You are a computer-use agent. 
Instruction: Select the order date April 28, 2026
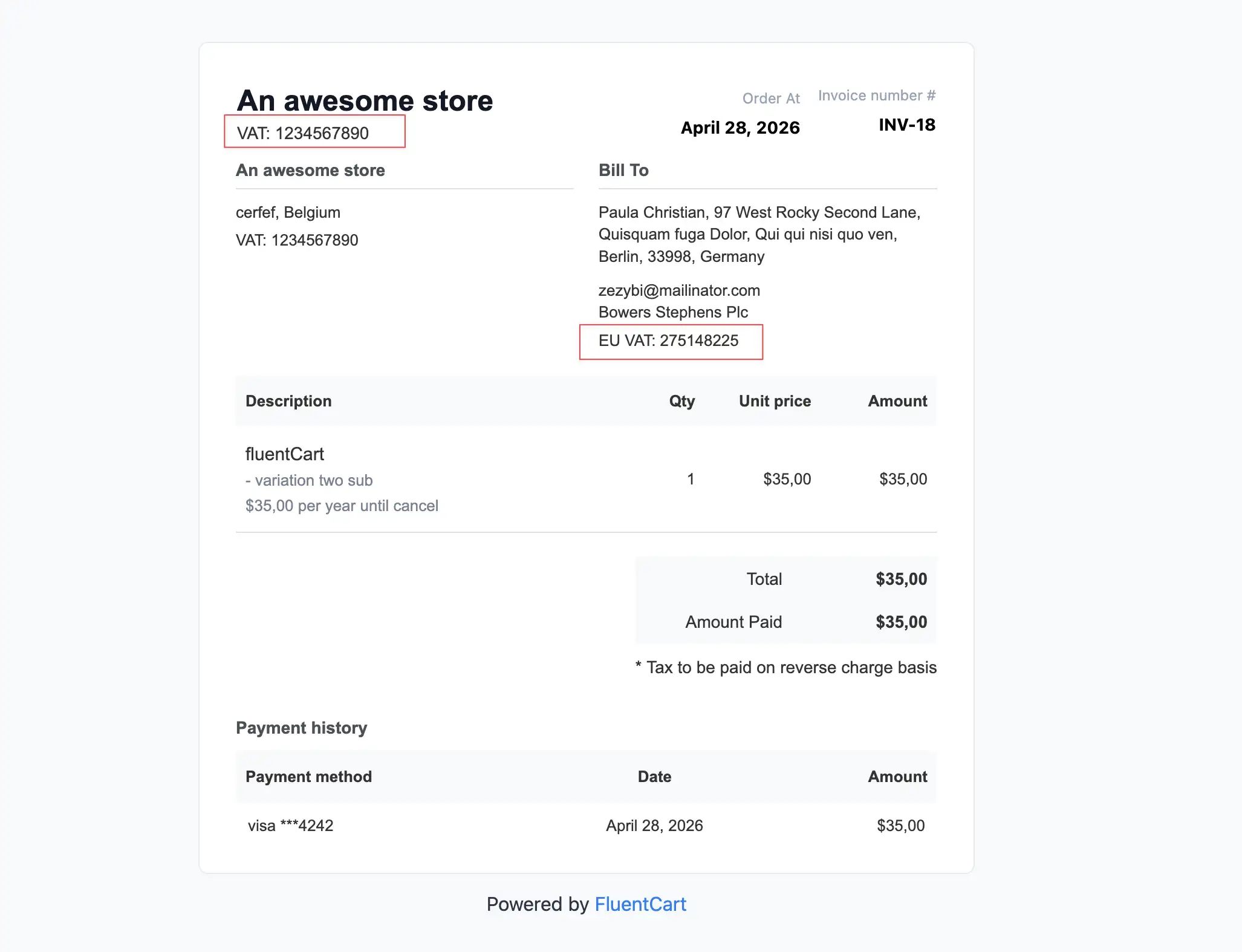[x=740, y=128]
